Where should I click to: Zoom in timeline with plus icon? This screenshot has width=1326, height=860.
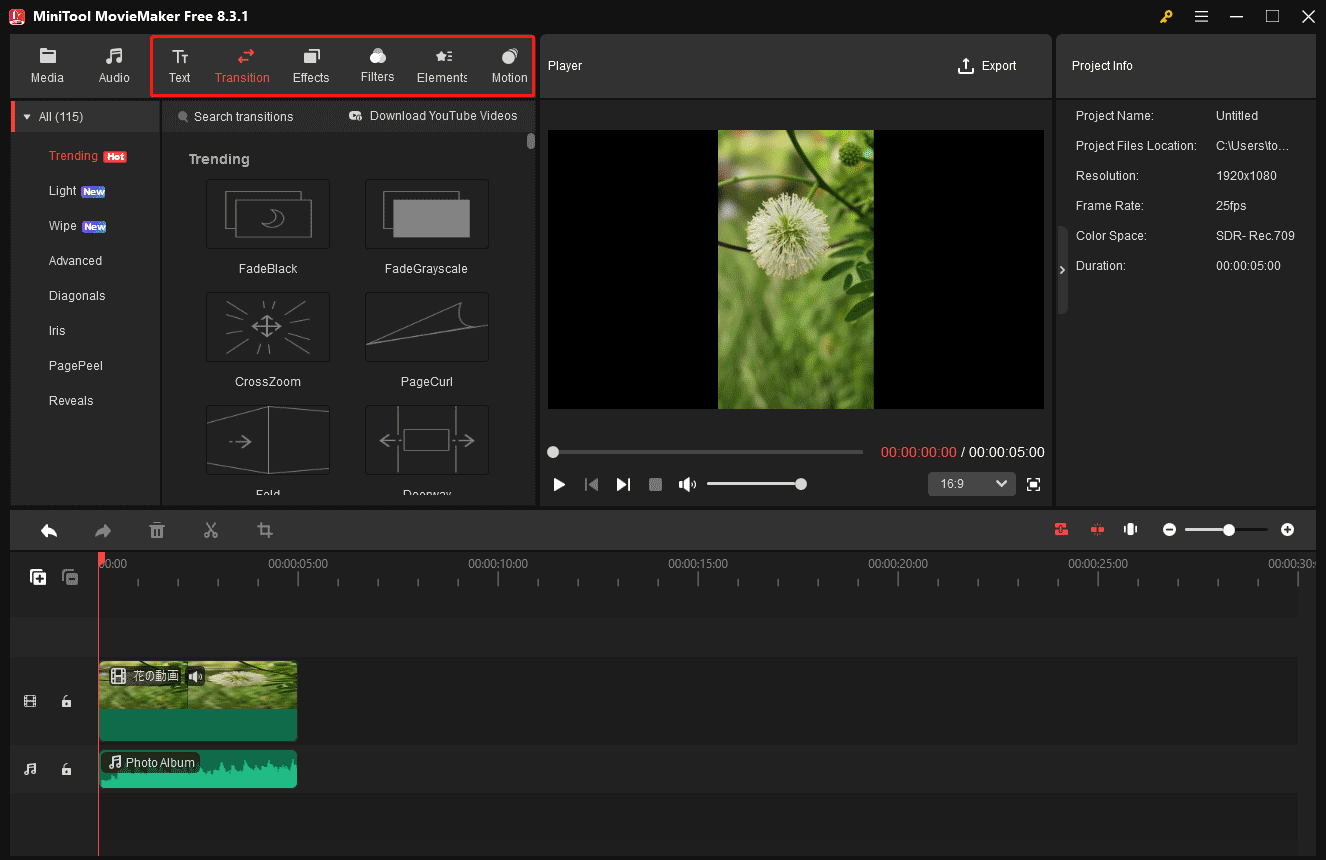(1287, 530)
